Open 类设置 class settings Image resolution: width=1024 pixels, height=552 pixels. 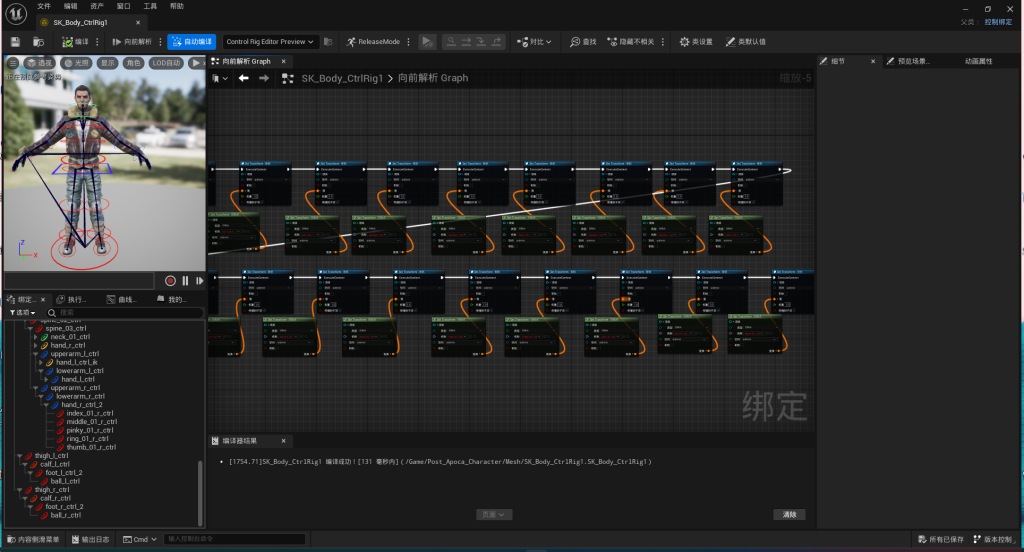(696, 42)
